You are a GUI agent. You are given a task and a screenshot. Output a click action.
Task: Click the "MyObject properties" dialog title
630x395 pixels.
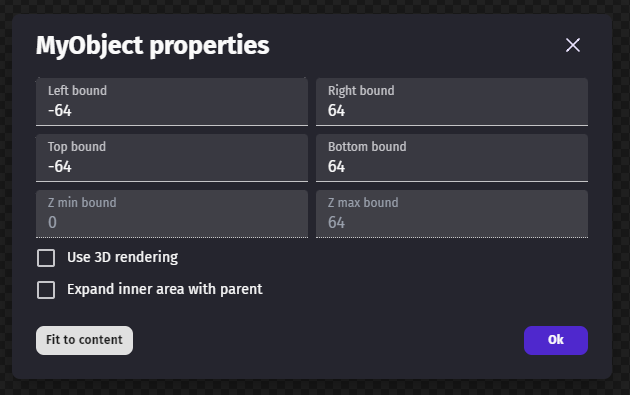(153, 45)
